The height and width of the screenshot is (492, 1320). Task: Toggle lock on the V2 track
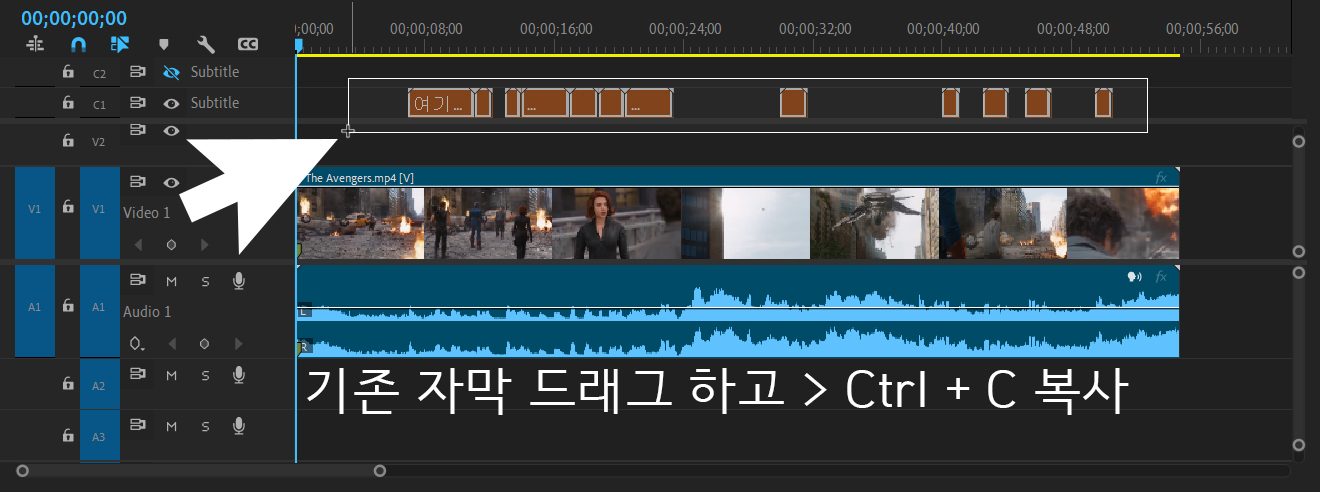click(68, 141)
